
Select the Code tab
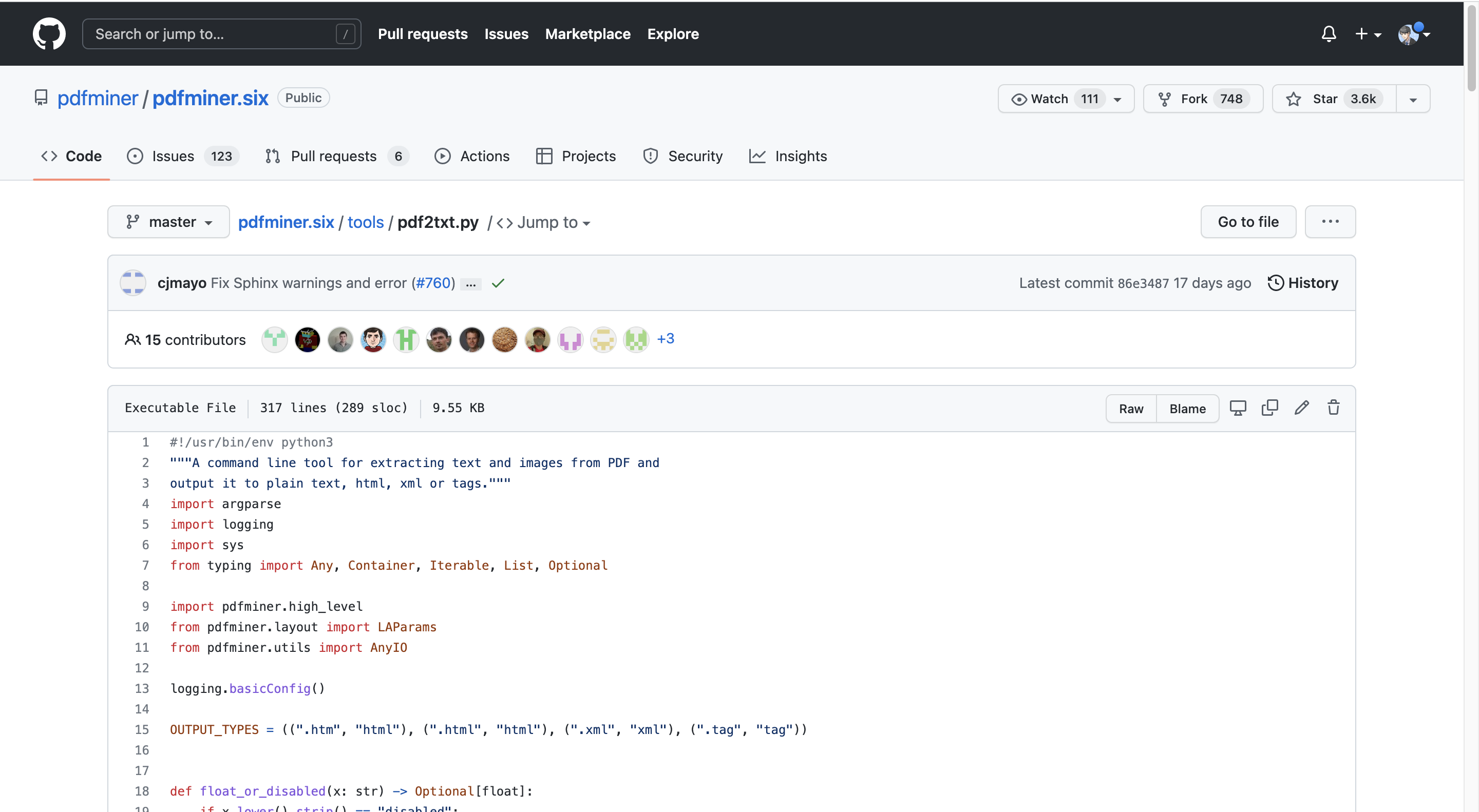coord(71,156)
